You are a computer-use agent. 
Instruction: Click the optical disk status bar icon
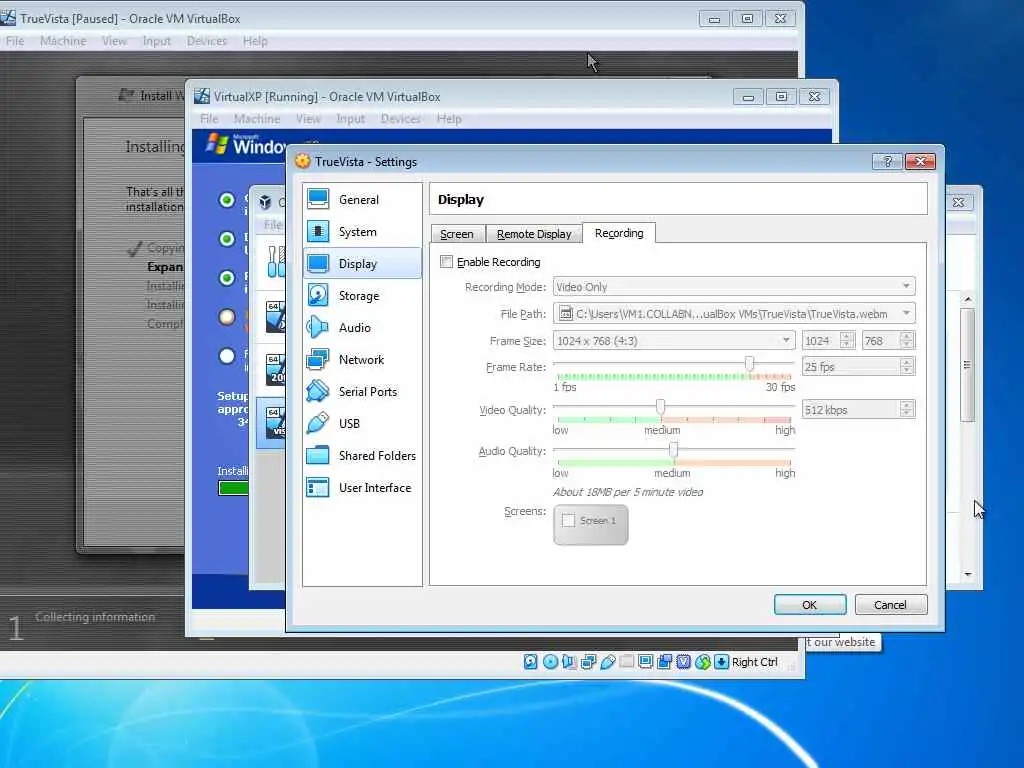(551, 662)
